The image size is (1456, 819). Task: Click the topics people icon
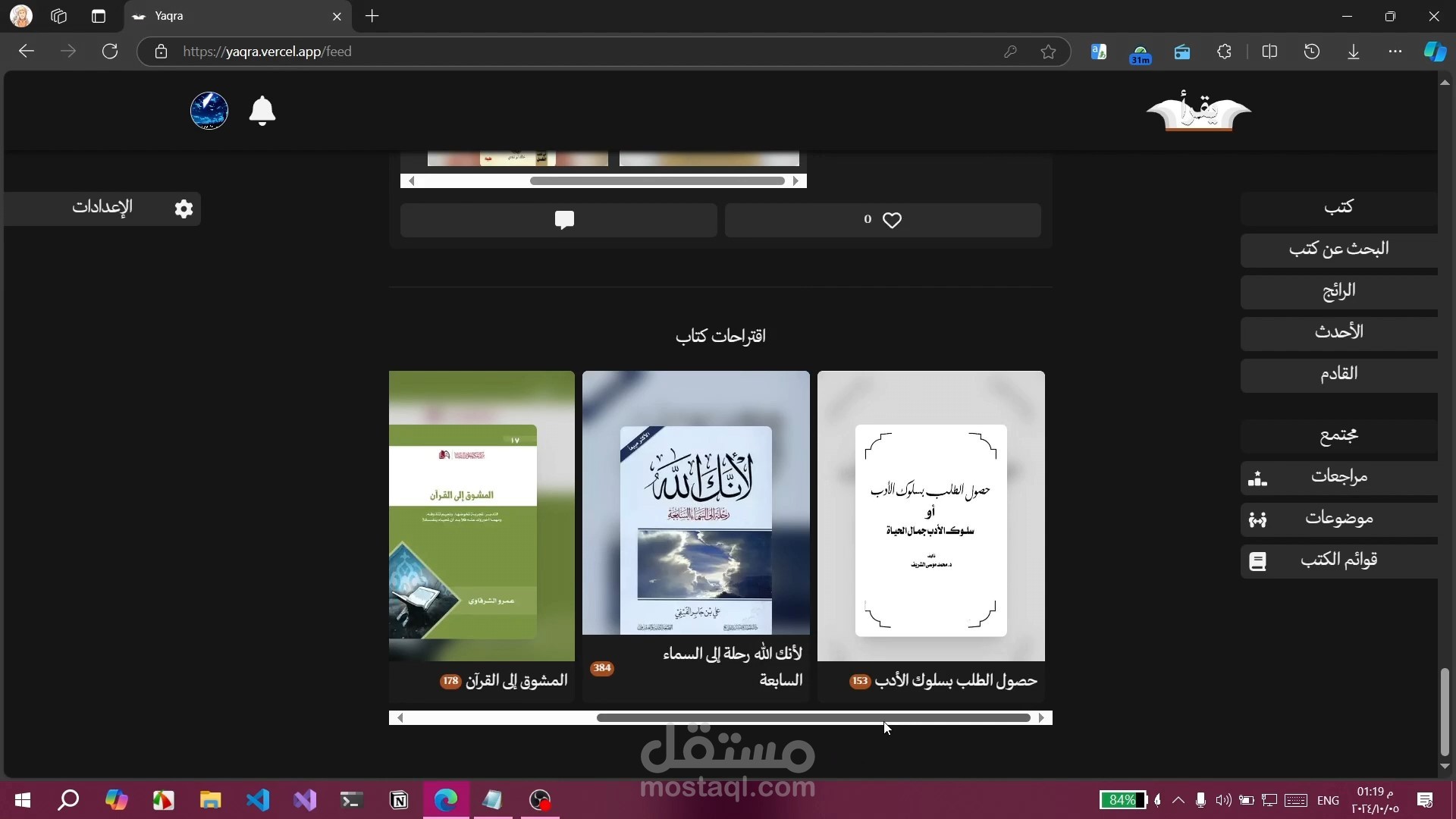coord(1257,519)
